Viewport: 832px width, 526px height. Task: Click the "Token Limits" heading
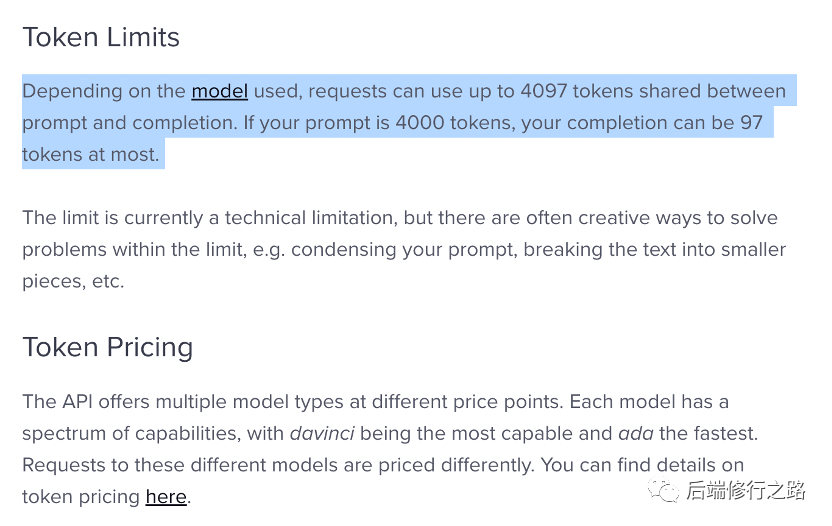pos(101,37)
